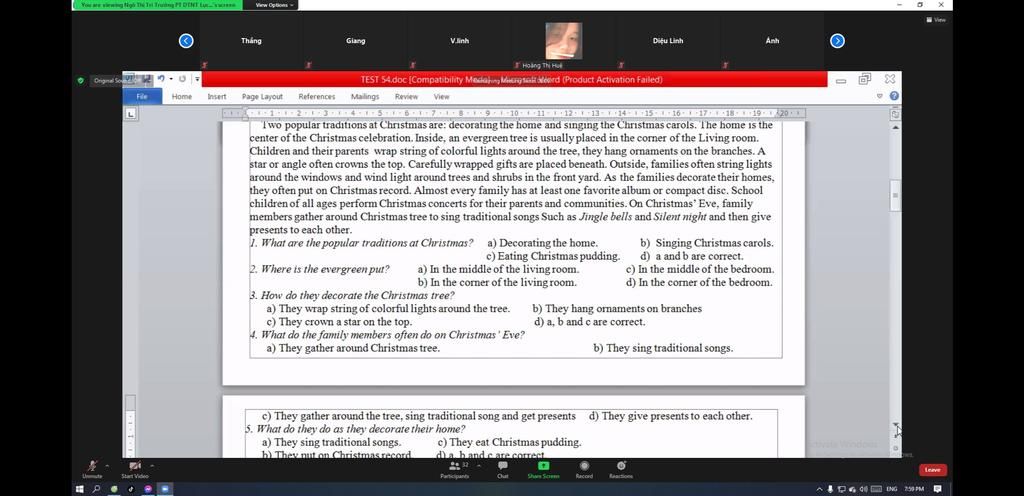Open Word Help question mark icon
This screenshot has width=1024, height=496.
894,96
